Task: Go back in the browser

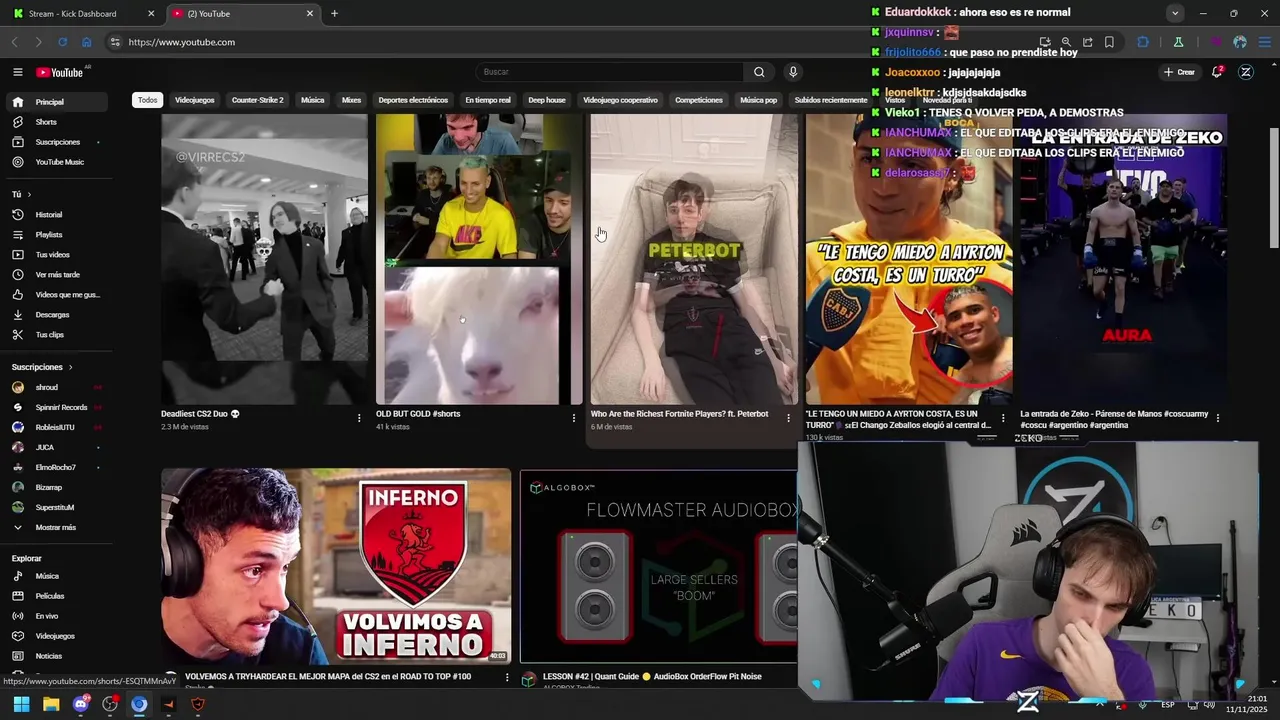Action: (x=15, y=42)
